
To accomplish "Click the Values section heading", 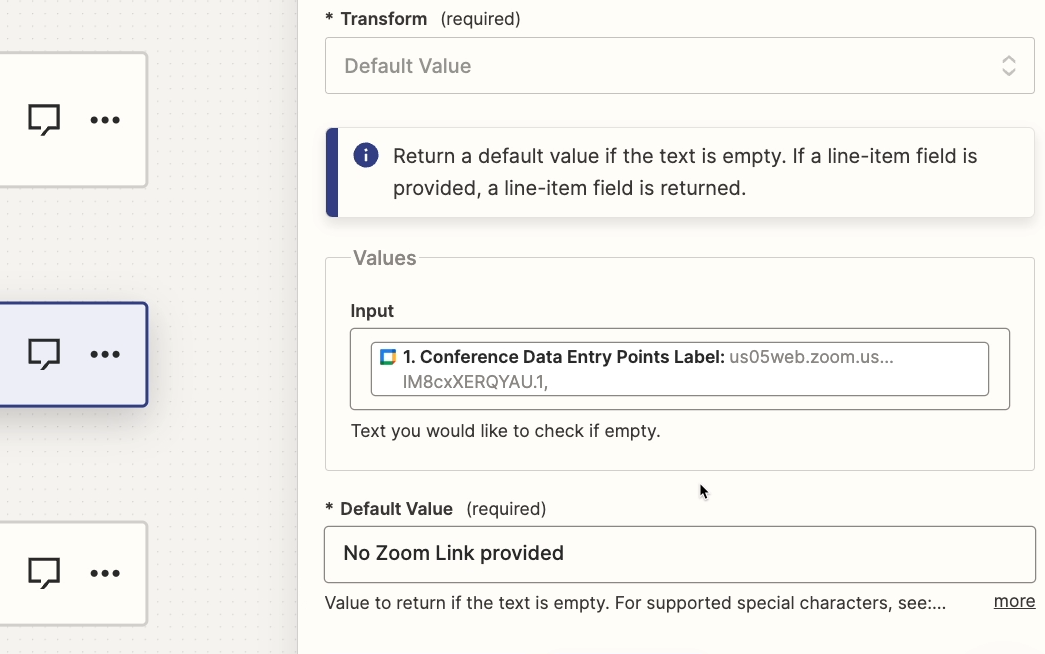I will coord(385,258).
